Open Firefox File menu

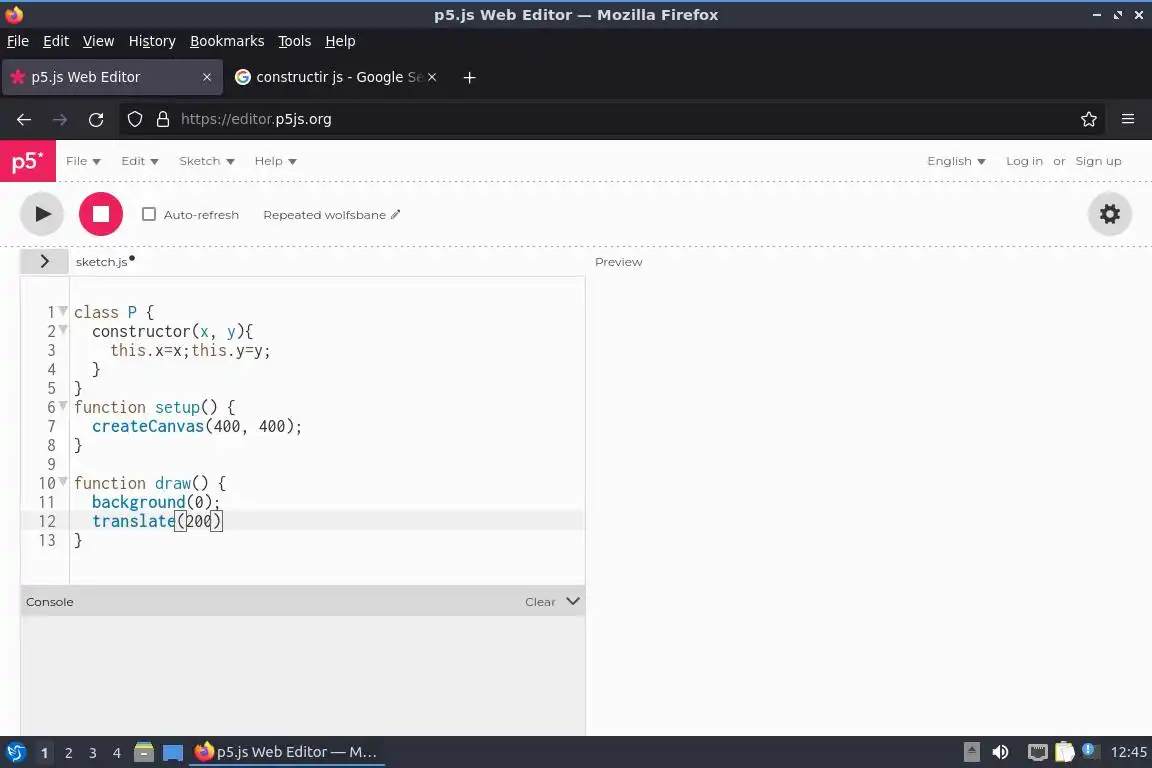18,41
